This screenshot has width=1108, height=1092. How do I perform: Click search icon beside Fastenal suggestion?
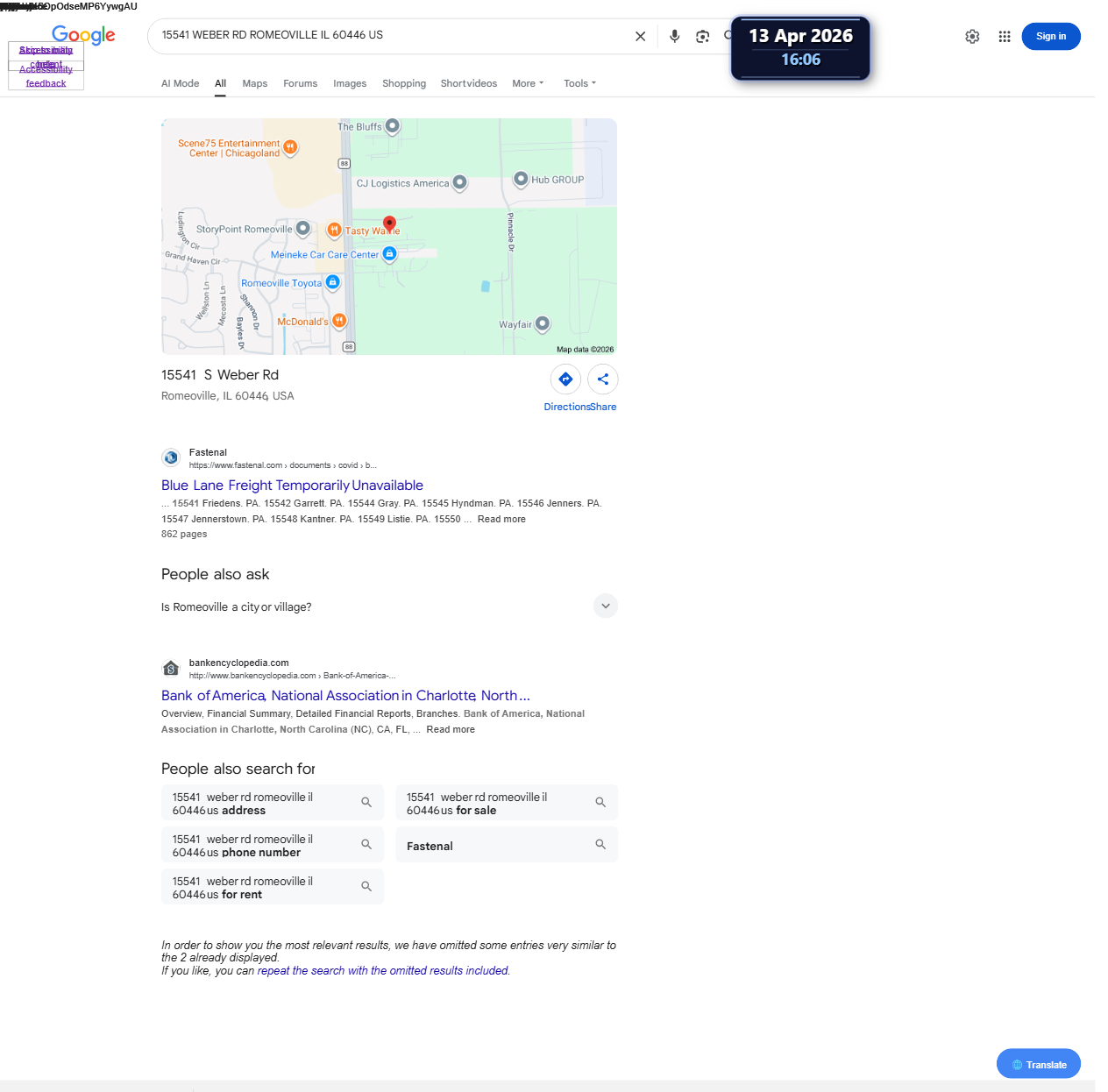click(x=600, y=844)
